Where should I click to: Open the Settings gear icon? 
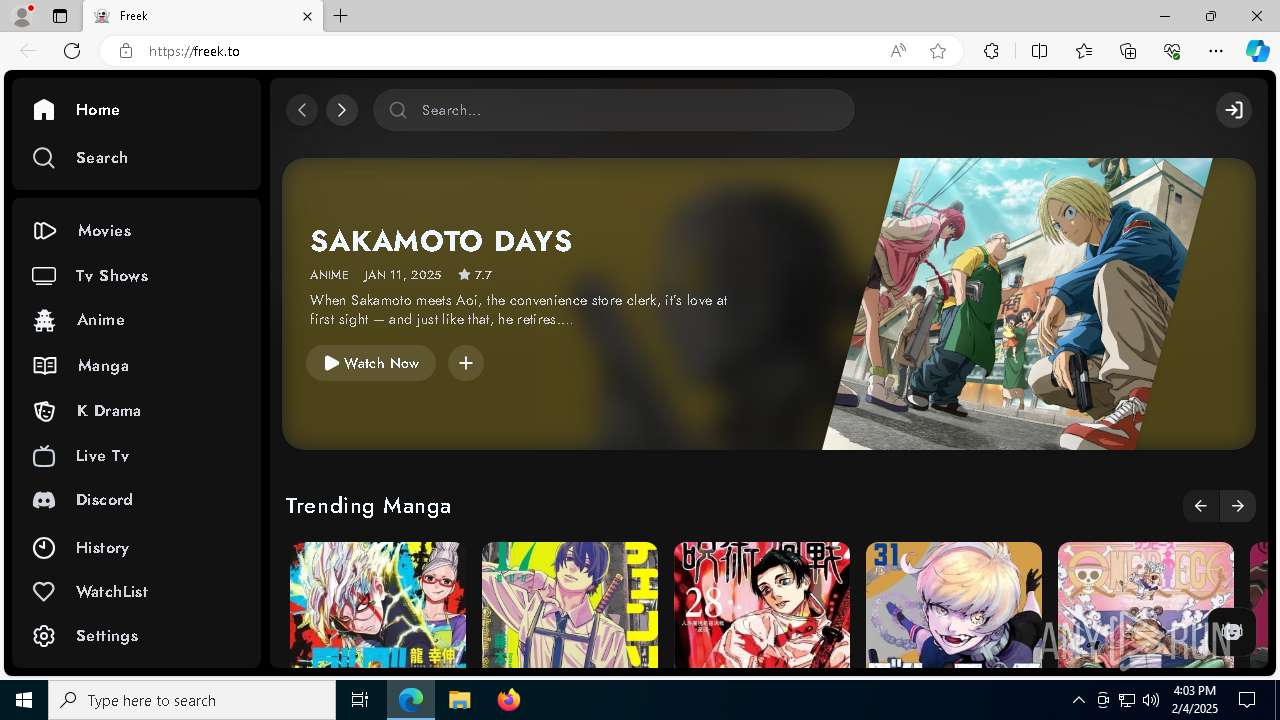pyautogui.click(x=44, y=636)
